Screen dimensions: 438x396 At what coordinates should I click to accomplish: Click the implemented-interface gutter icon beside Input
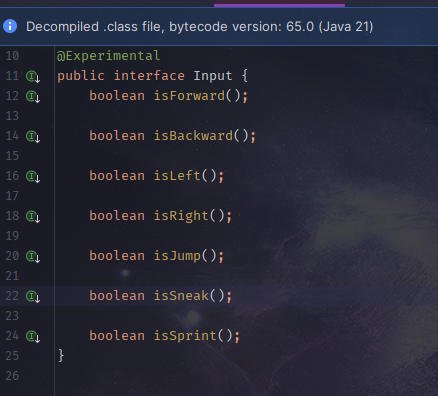point(33,76)
